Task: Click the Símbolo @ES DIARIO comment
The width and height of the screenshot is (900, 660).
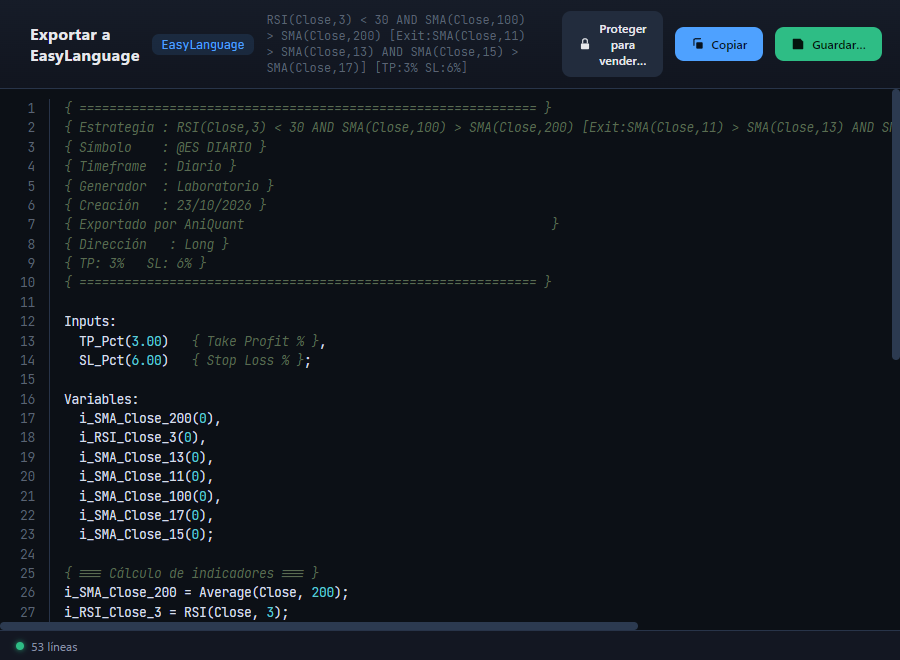Action: point(165,147)
